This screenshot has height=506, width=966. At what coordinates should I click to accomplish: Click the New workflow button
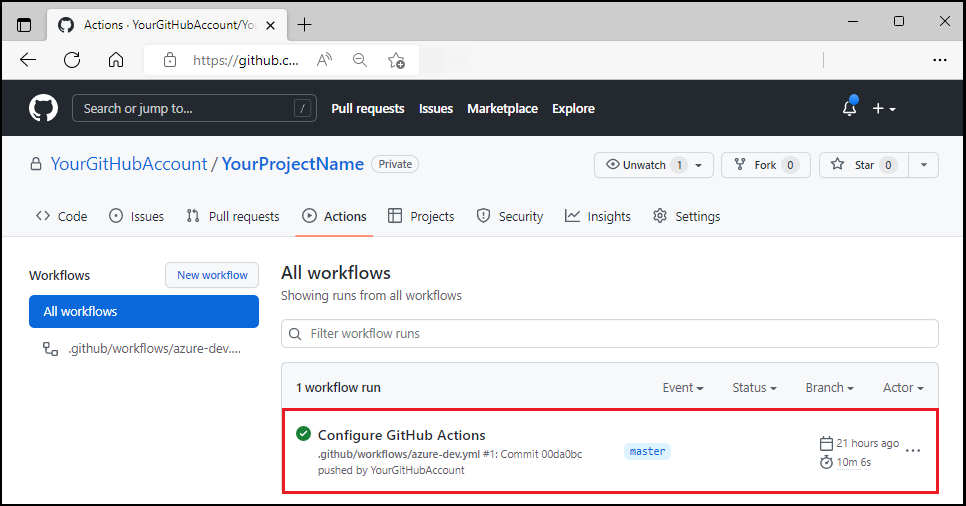click(x=212, y=275)
